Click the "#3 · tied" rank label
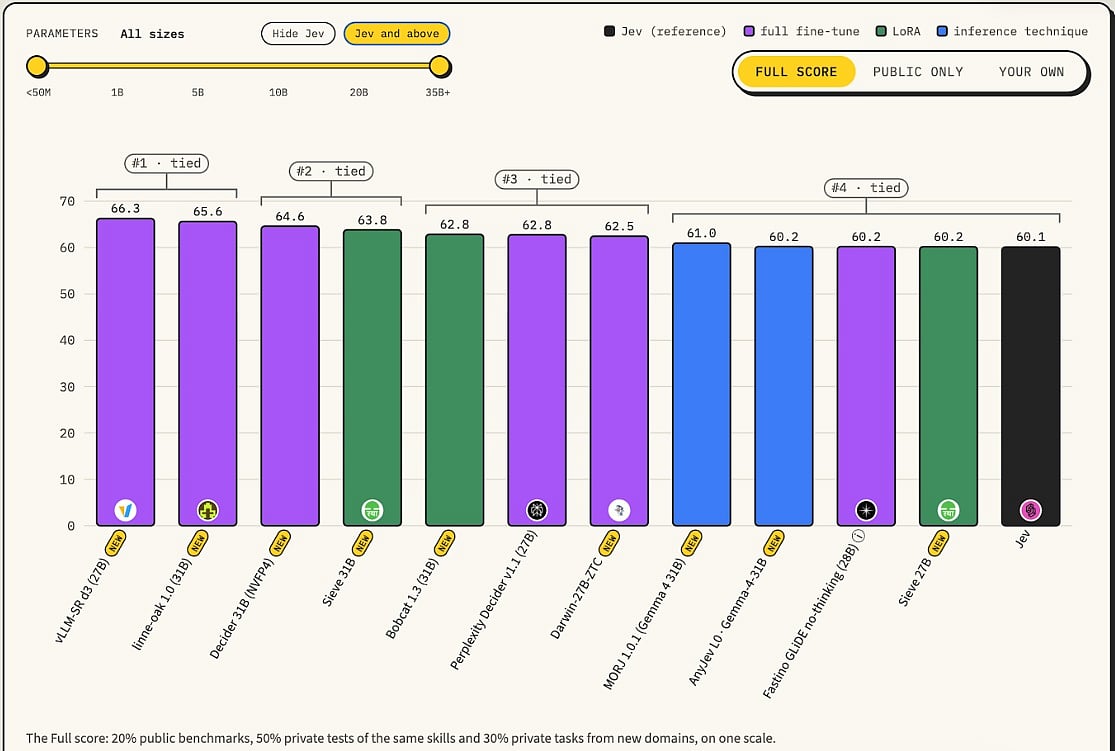Screen dimensions: 1115x751 point(537,179)
